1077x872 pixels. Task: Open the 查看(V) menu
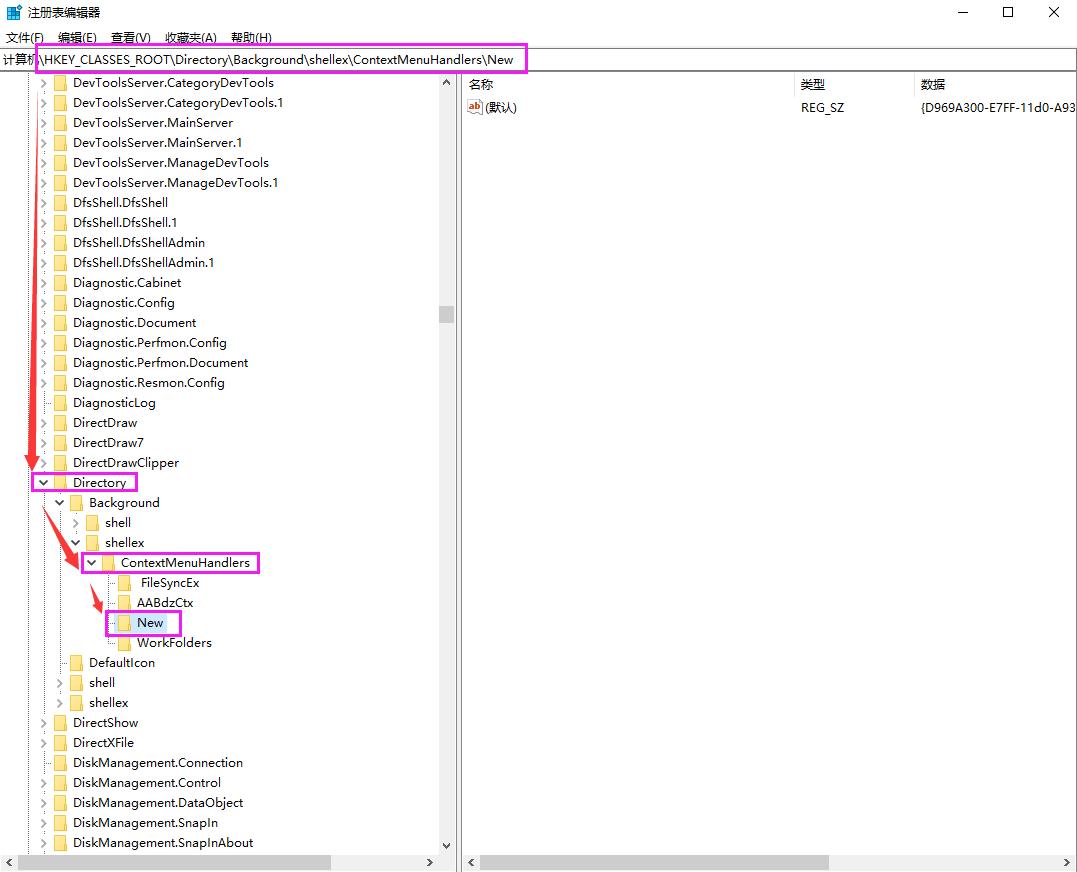click(x=130, y=38)
